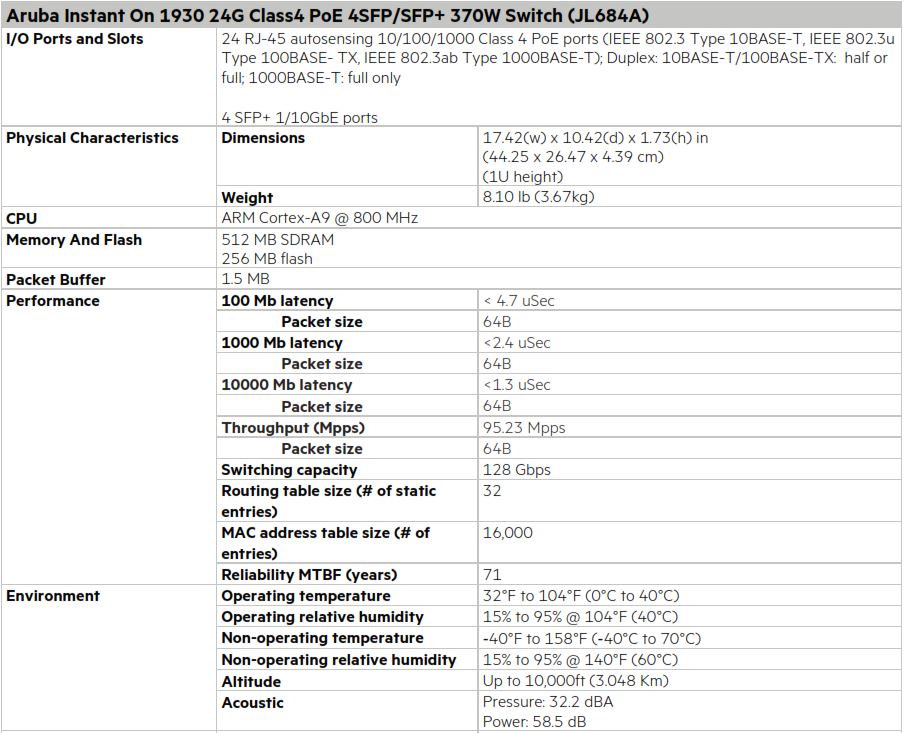Click the "Non-operating relative humidity" label

tap(339, 660)
